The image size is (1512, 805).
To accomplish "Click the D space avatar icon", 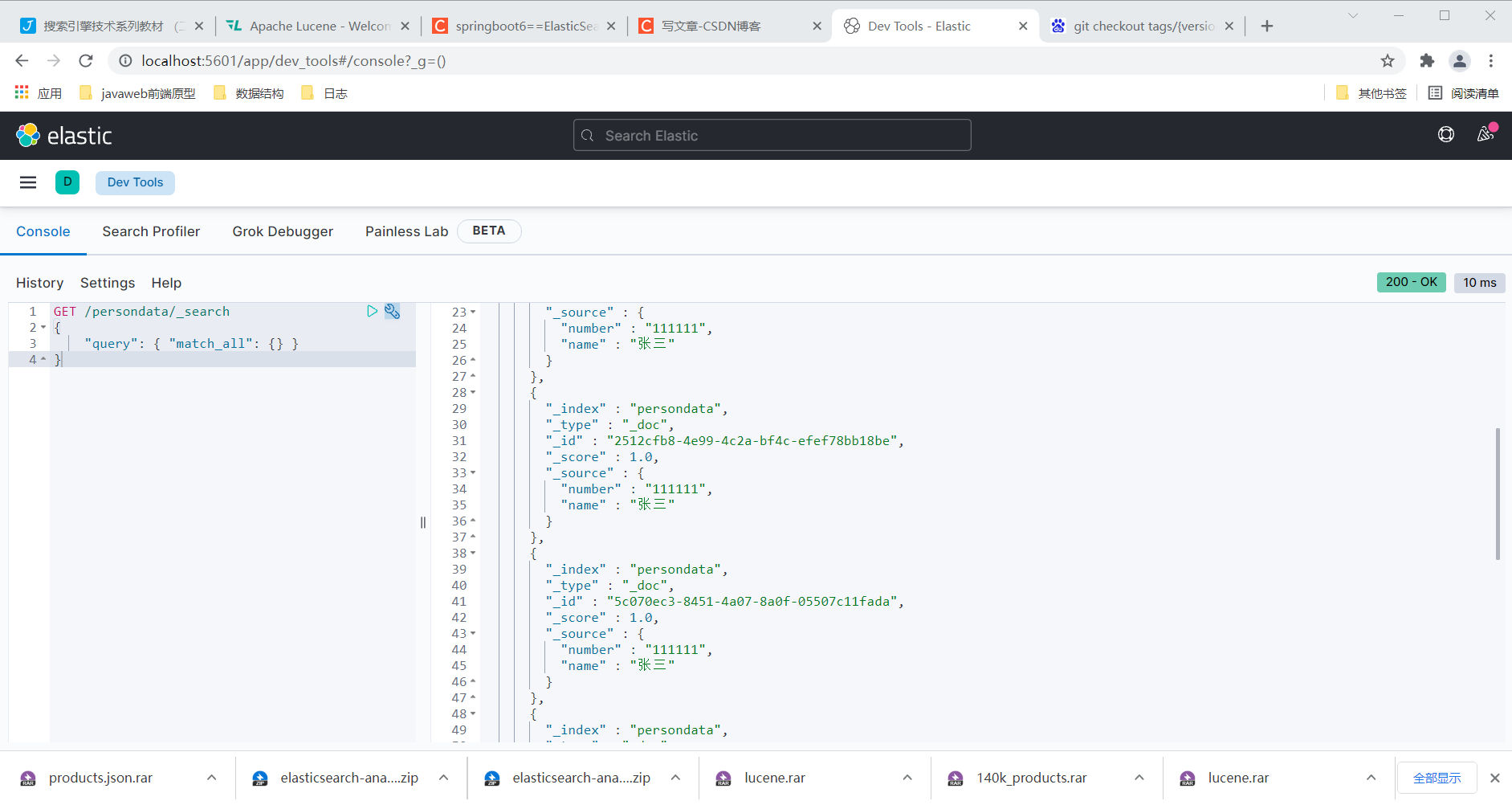I will [67, 182].
